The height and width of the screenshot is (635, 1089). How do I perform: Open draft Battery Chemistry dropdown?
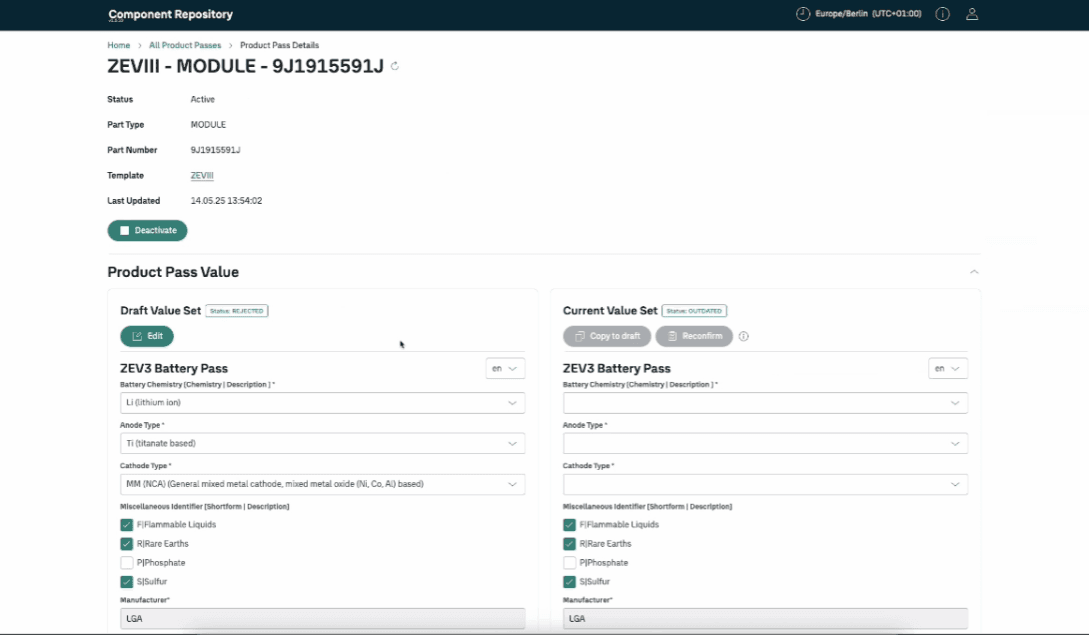coord(322,403)
